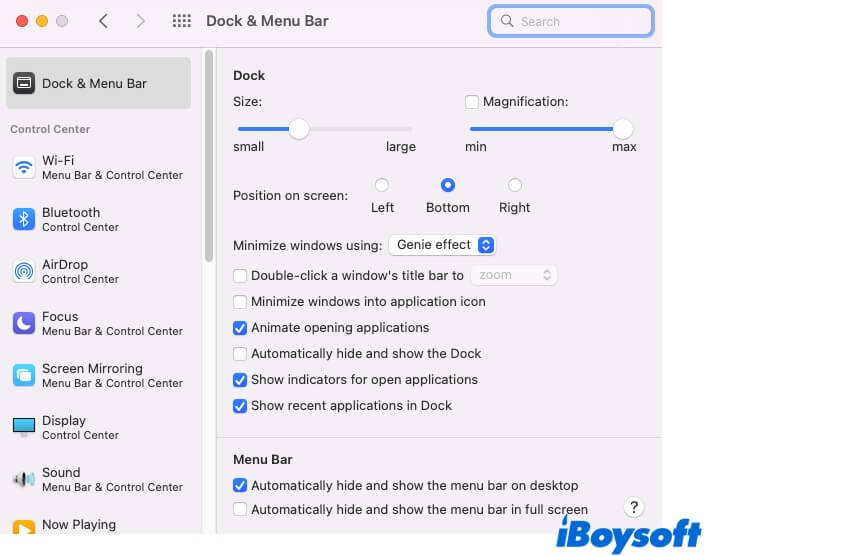The height and width of the screenshot is (556, 841).
Task: Select the Display monitor icon
Action: [x=24, y=427]
